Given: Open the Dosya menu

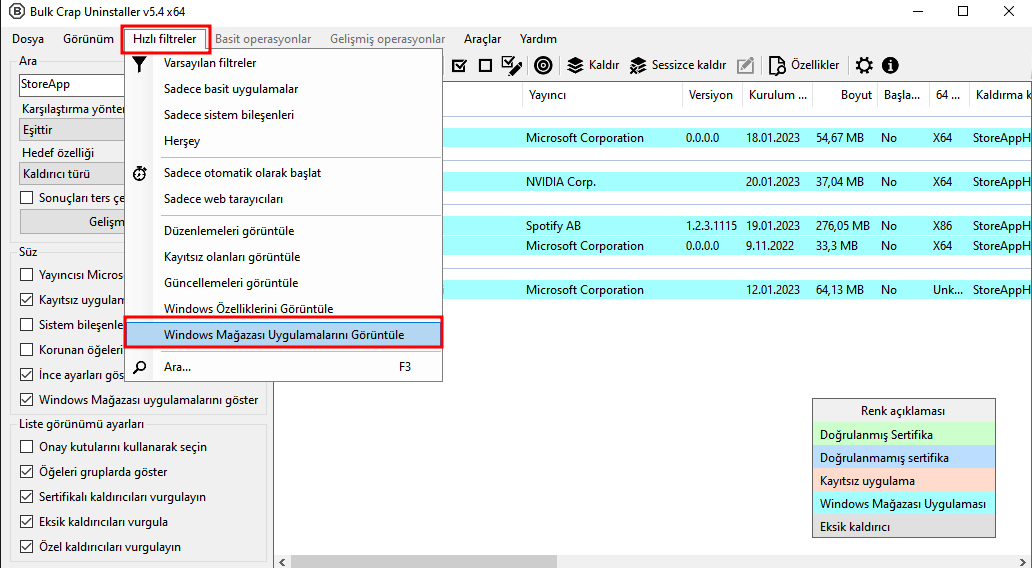Looking at the screenshot, I should (x=28, y=39).
